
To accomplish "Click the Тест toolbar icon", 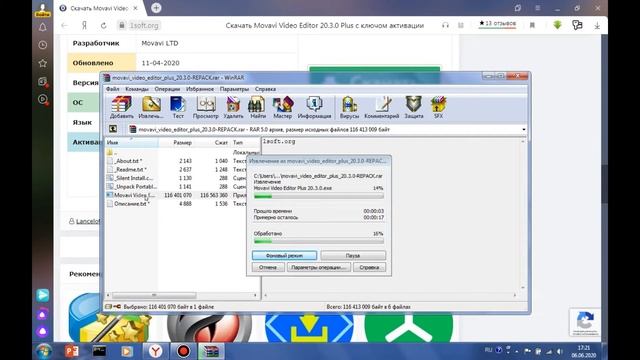I will 178,107.
